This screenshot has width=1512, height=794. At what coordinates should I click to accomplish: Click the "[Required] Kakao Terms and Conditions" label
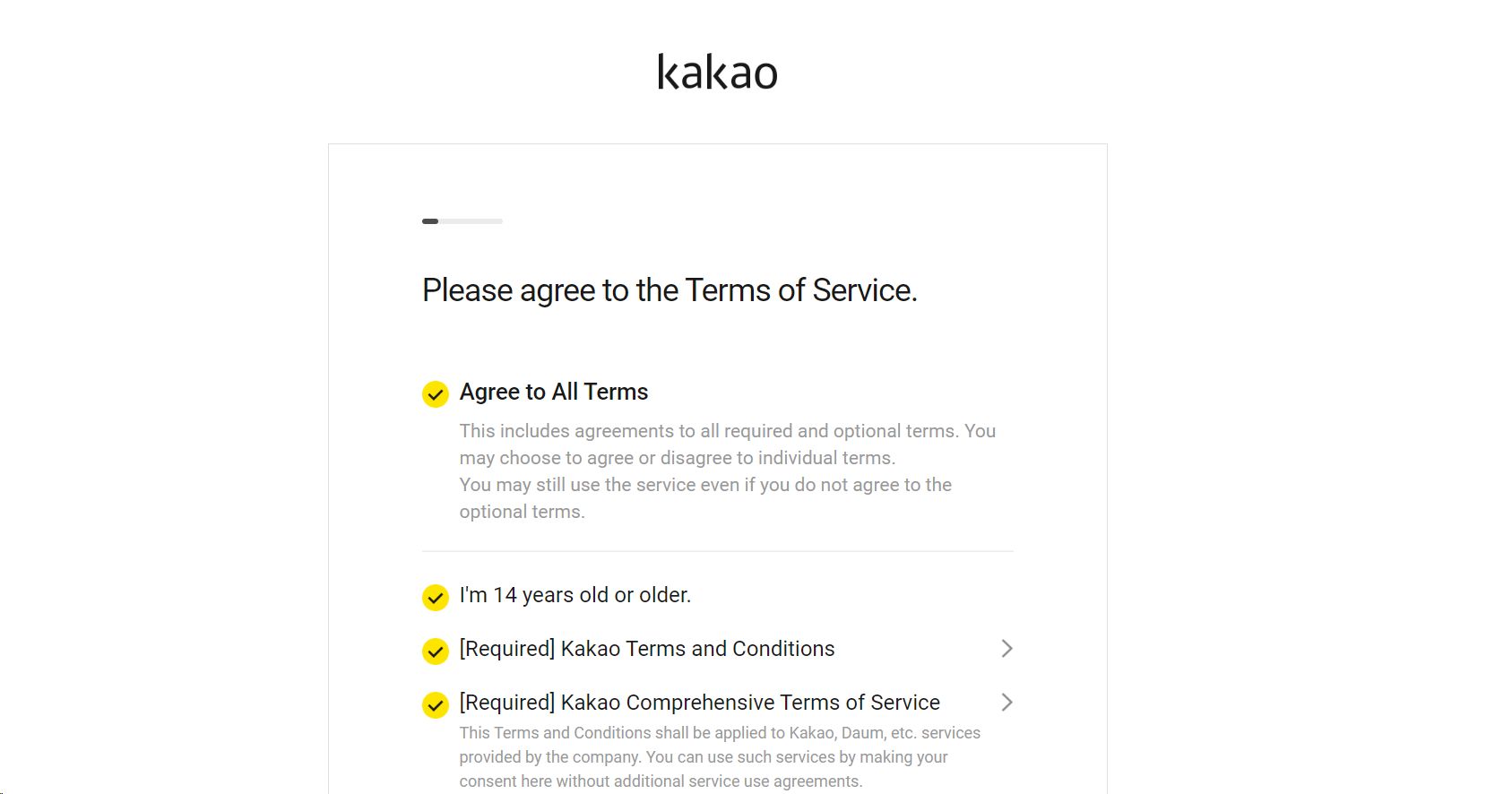pyautogui.click(x=646, y=648)
